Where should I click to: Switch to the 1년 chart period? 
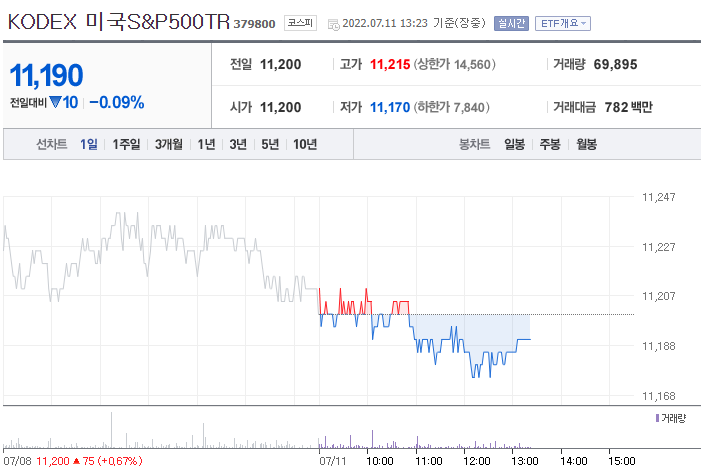[x=207, y=144]
